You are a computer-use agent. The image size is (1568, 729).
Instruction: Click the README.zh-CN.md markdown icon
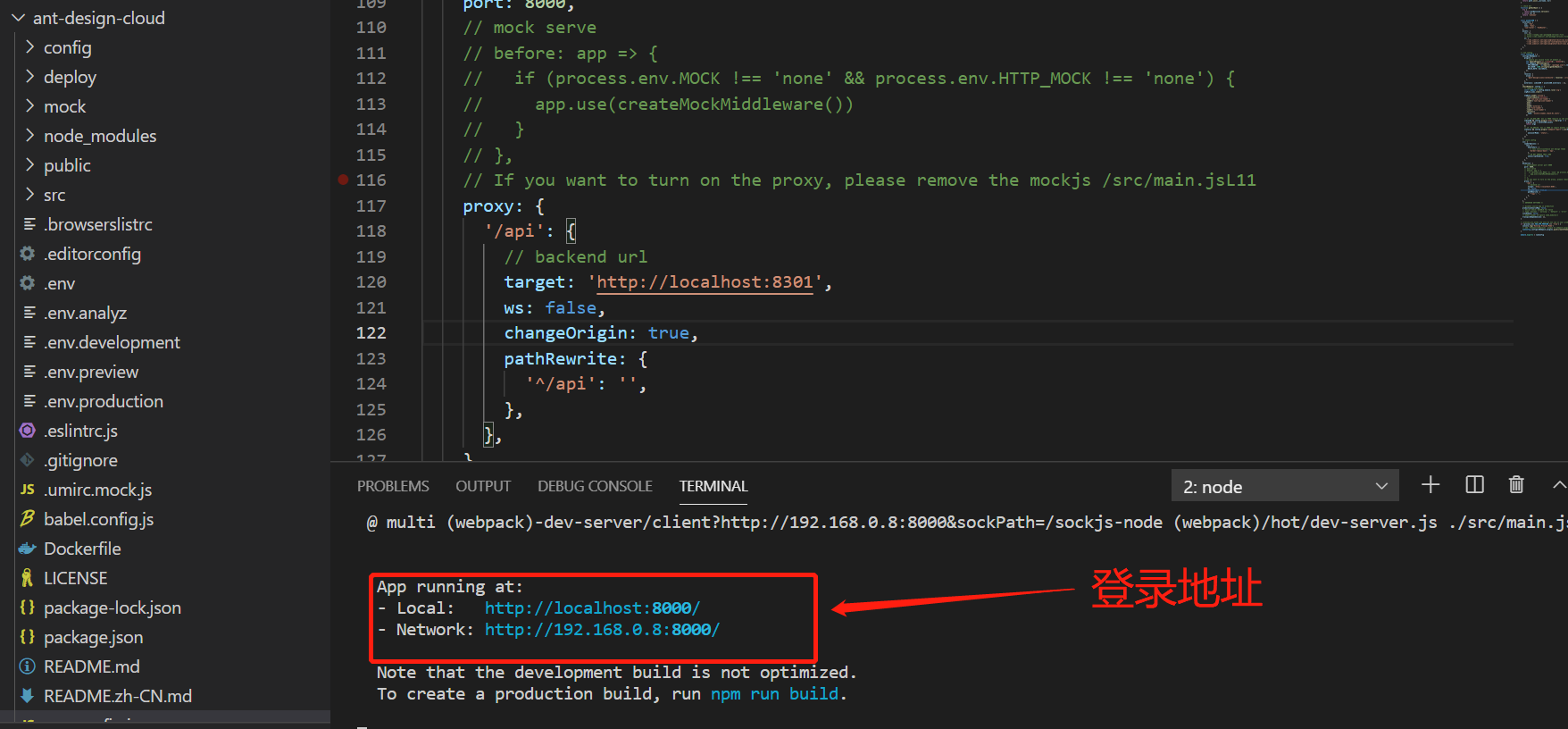click(28, 696)
